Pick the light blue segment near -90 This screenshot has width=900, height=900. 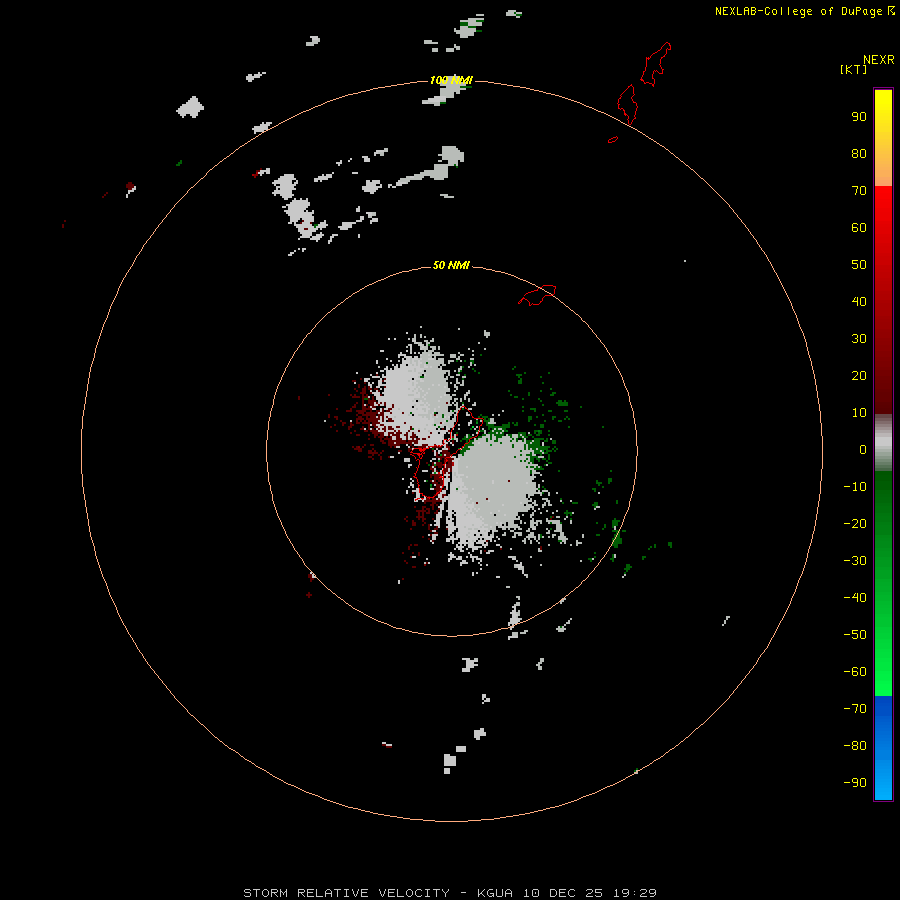pos(883,781)
